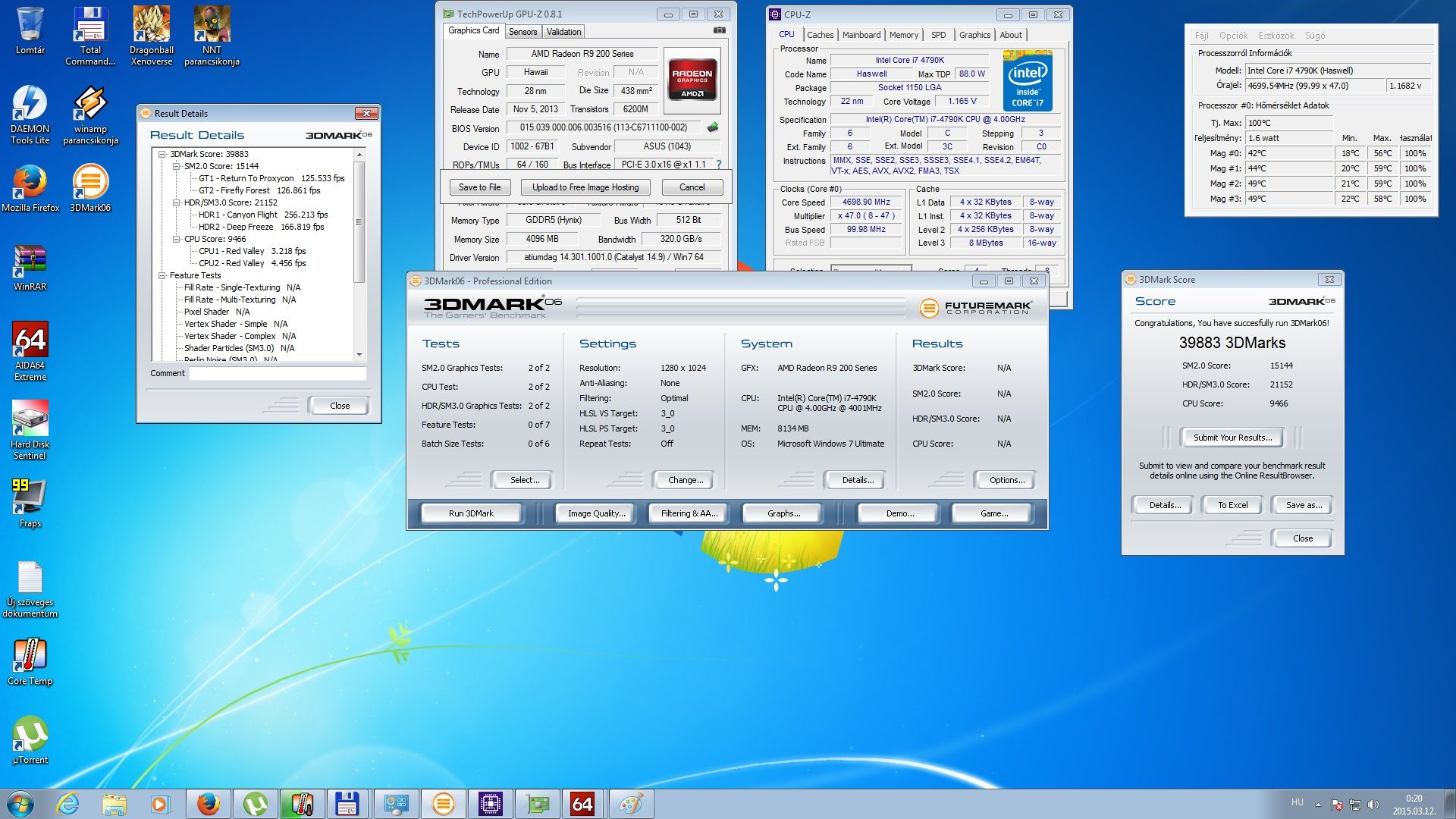The image size is (1456, 819).
Task: Show hidden system tray icons arrow
Action: pyautogui.click(x=1318, y=805)
